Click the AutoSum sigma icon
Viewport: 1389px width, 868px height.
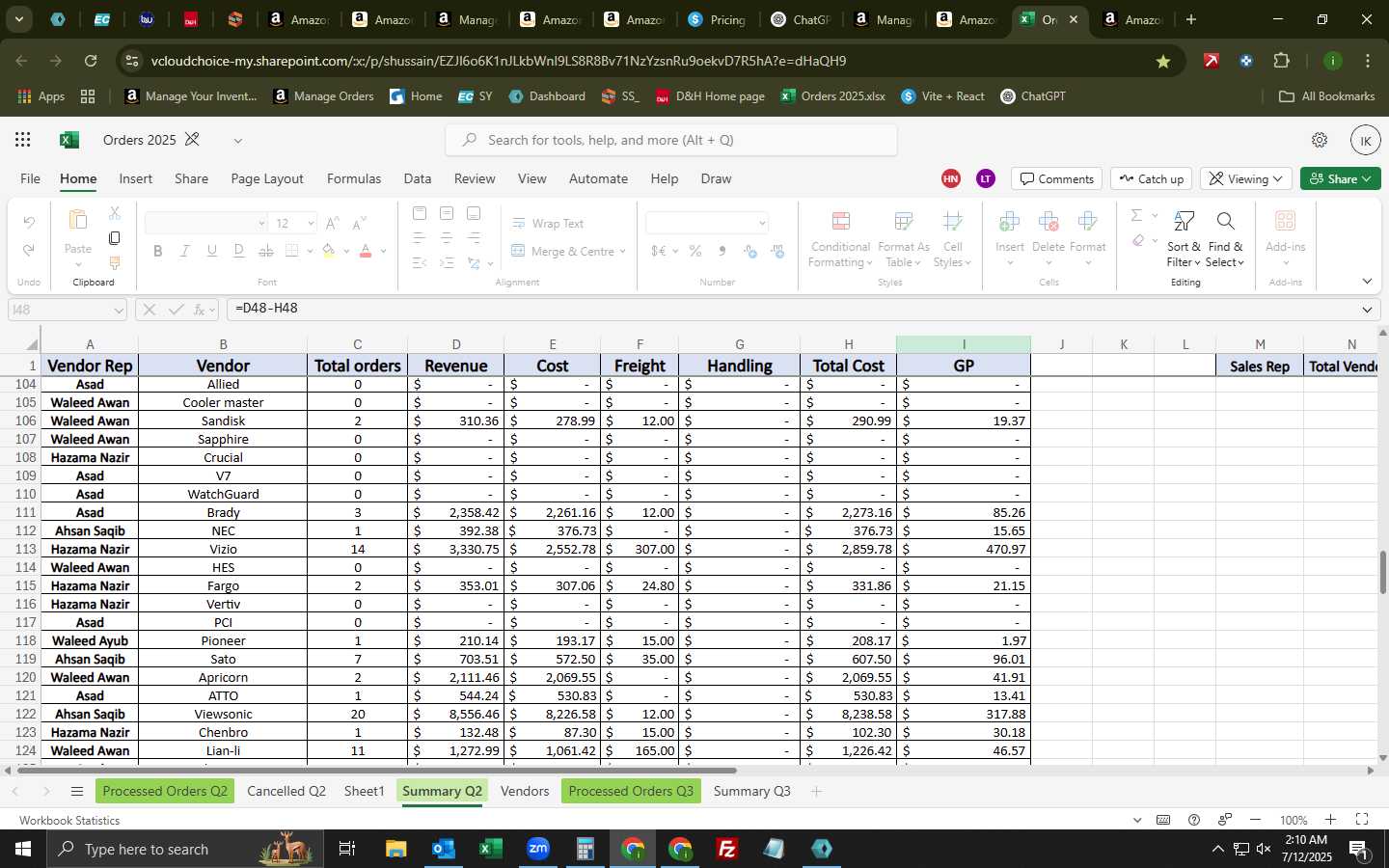tap(1136, 215)
